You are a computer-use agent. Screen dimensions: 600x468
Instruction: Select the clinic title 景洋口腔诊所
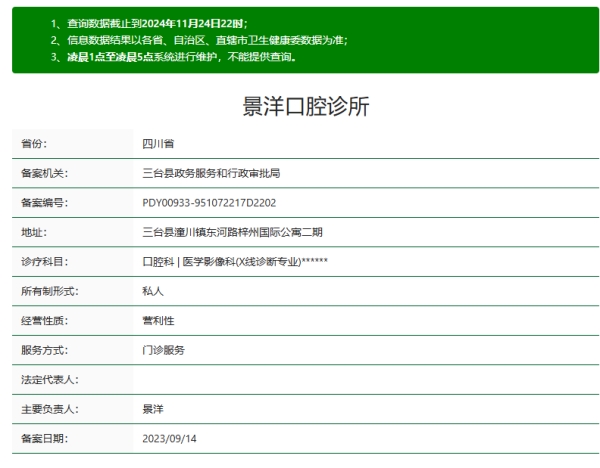306,106
